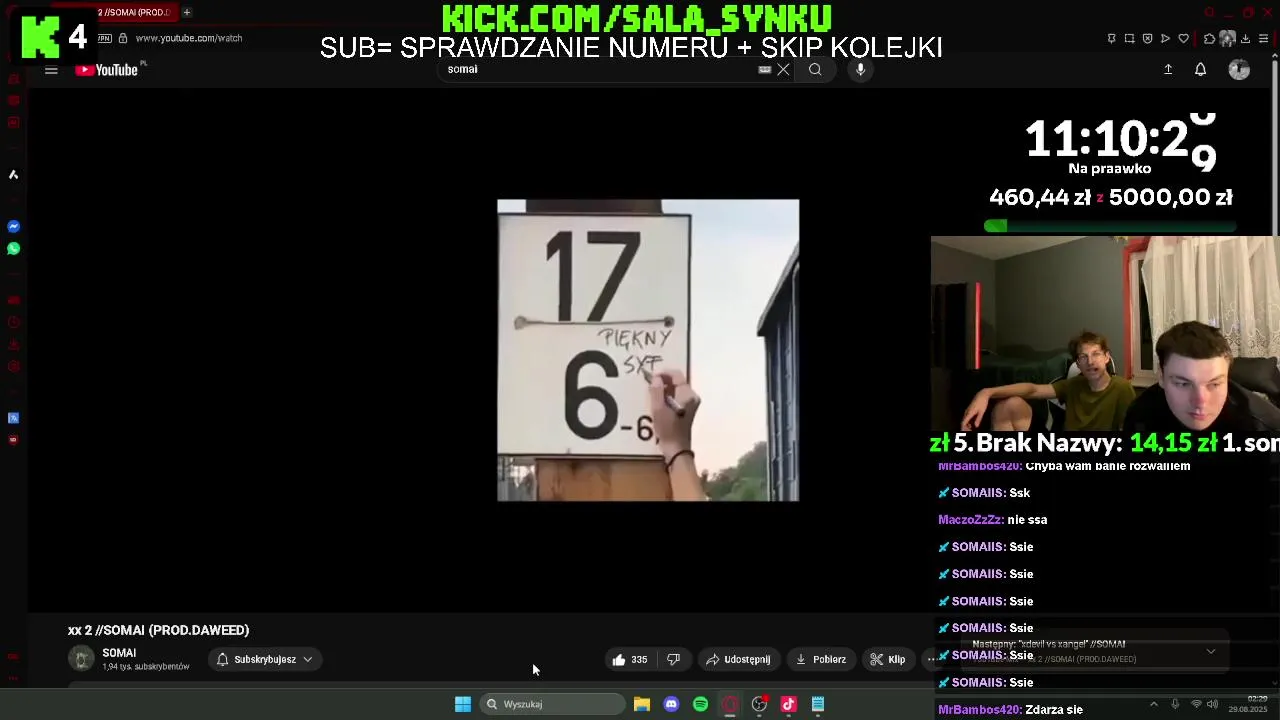Image resolution: width=1280 pixels, height=720 pixels.
Task: Open the Windows Start button
Action: tap(463, 704)
